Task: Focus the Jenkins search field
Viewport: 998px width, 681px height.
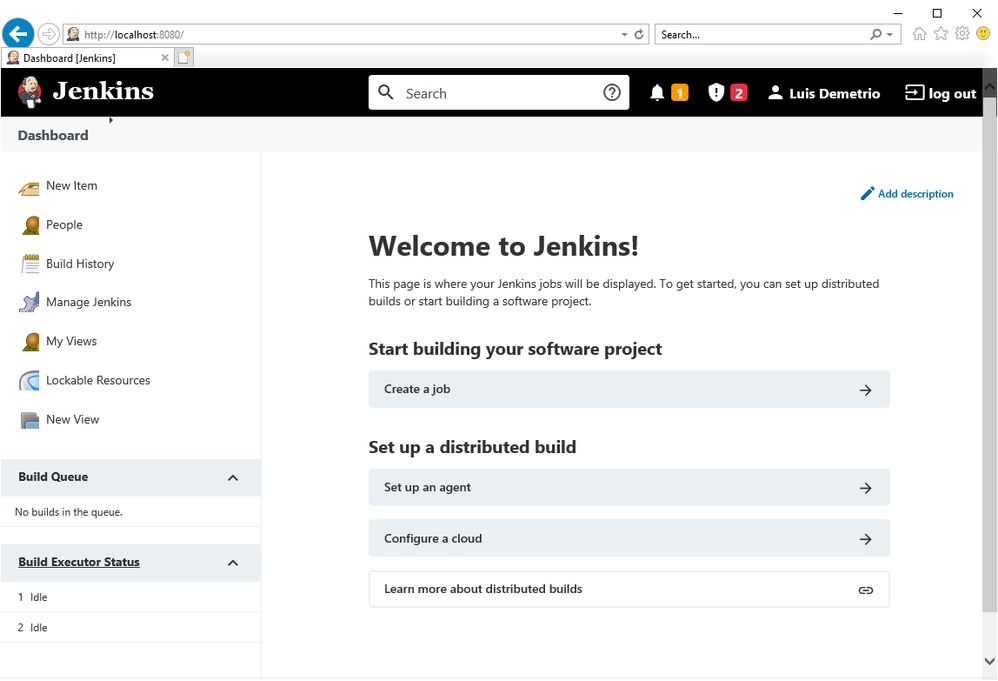Action: [x=498, y=93]
